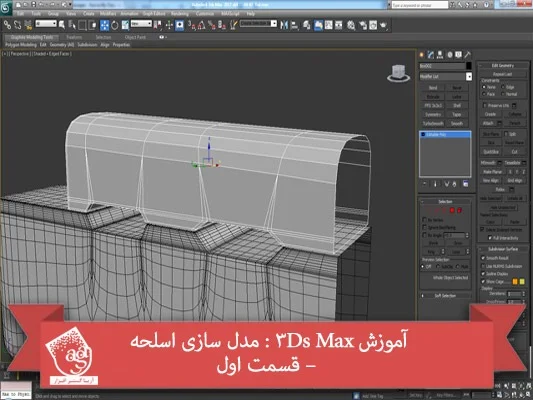Open the Rendering menu

click(x=180, y=14)
